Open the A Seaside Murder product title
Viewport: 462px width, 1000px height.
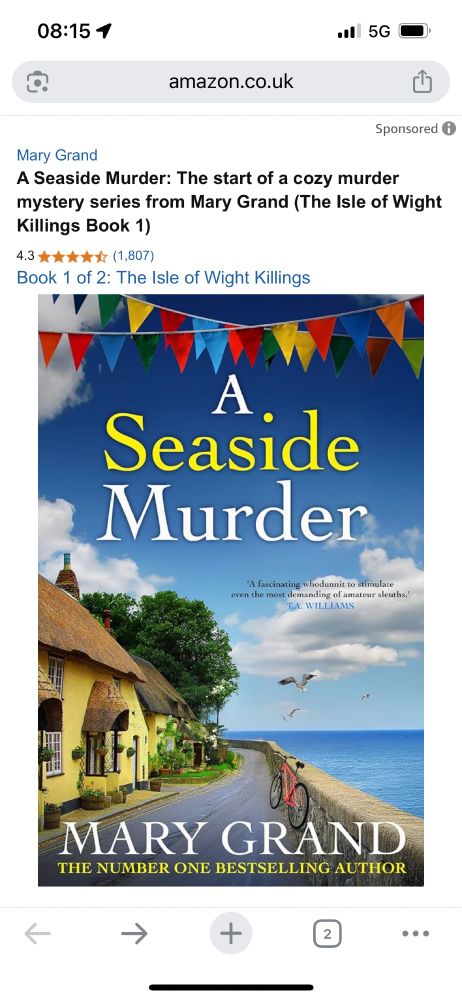coord(229,202)
